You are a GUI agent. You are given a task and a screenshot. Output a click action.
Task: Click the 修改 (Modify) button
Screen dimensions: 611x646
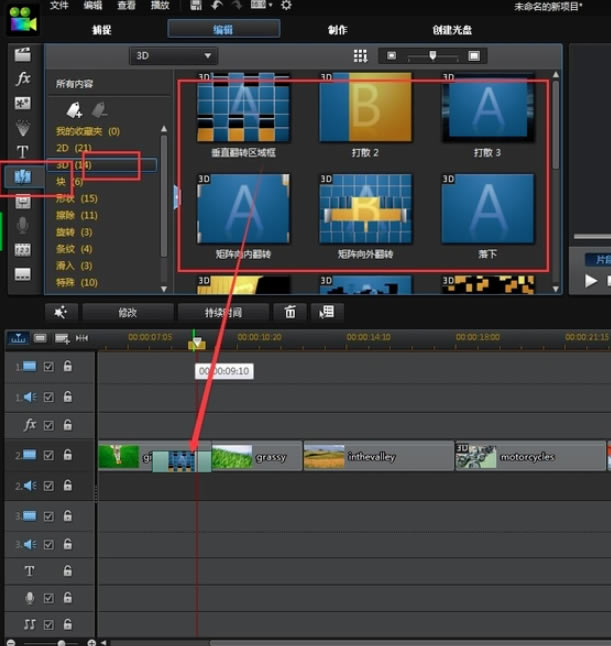[127, 312]
